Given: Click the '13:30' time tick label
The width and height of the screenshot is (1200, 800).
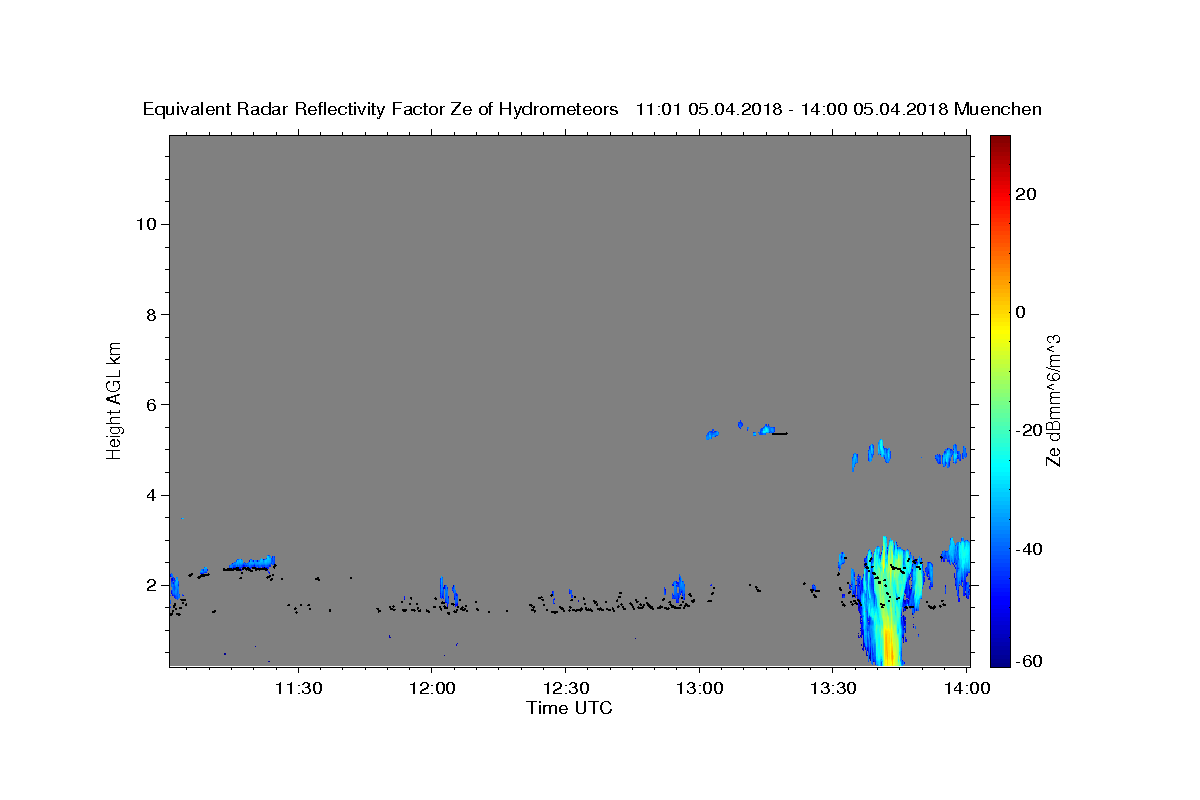Looking at the screenshot, I should [832, 689].
